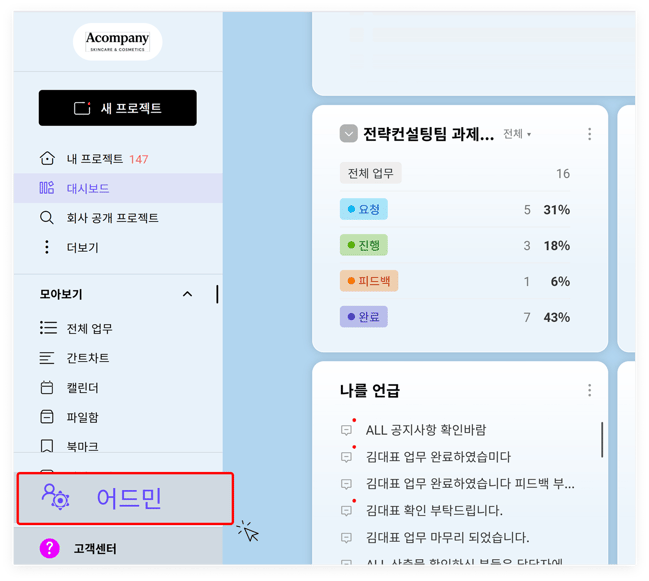The width and height of the screenshot is (649, 581).
Task: Click the 나를 언급 list scrollbar
Action: coord(602,438)
